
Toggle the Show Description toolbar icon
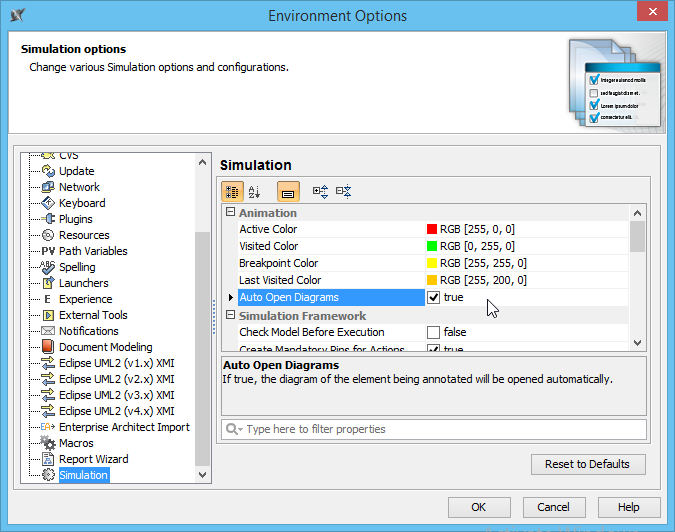[288, 192]
